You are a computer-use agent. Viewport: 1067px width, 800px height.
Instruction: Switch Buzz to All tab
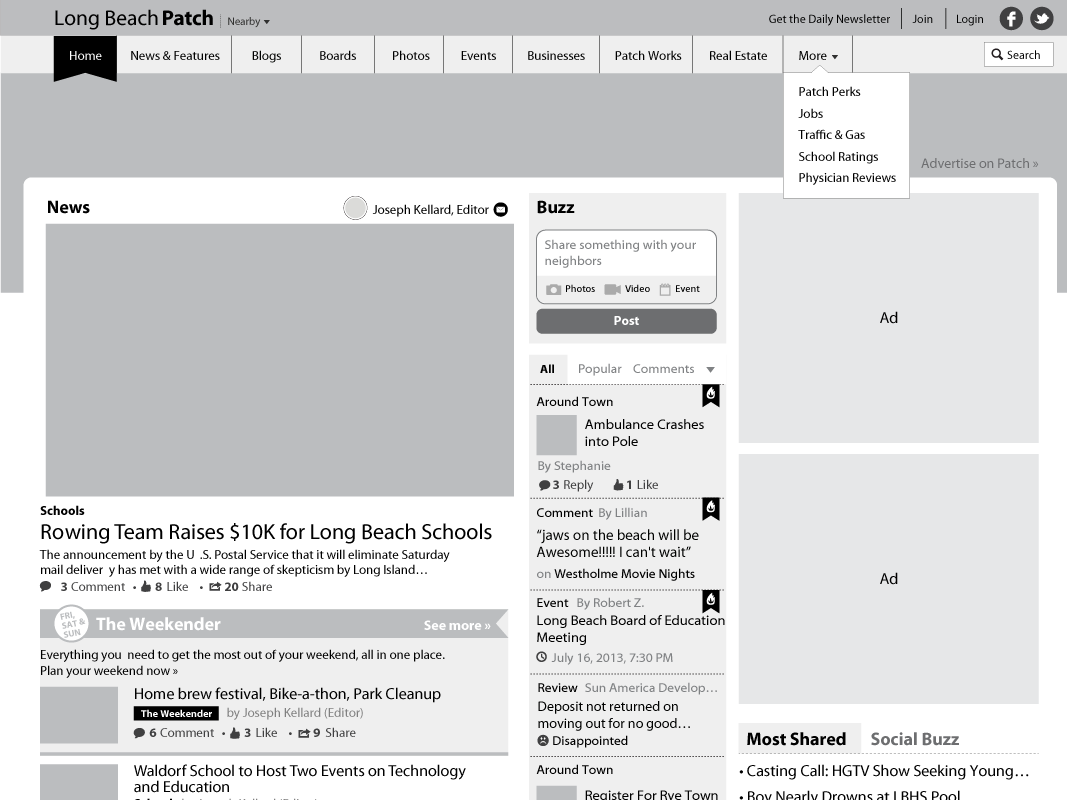[547, 369]
